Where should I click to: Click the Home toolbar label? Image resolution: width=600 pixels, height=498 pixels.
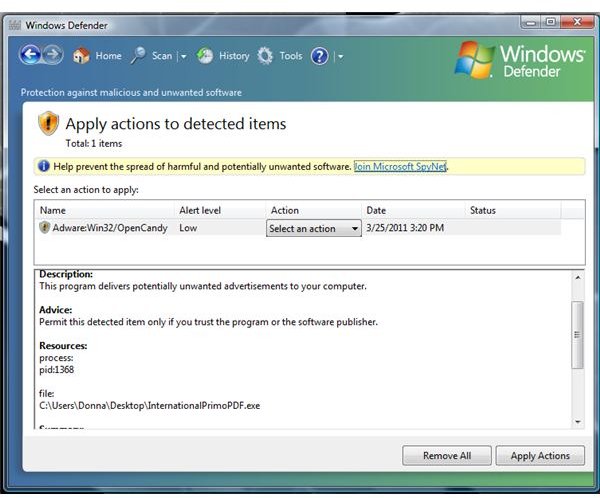(108, 56)
